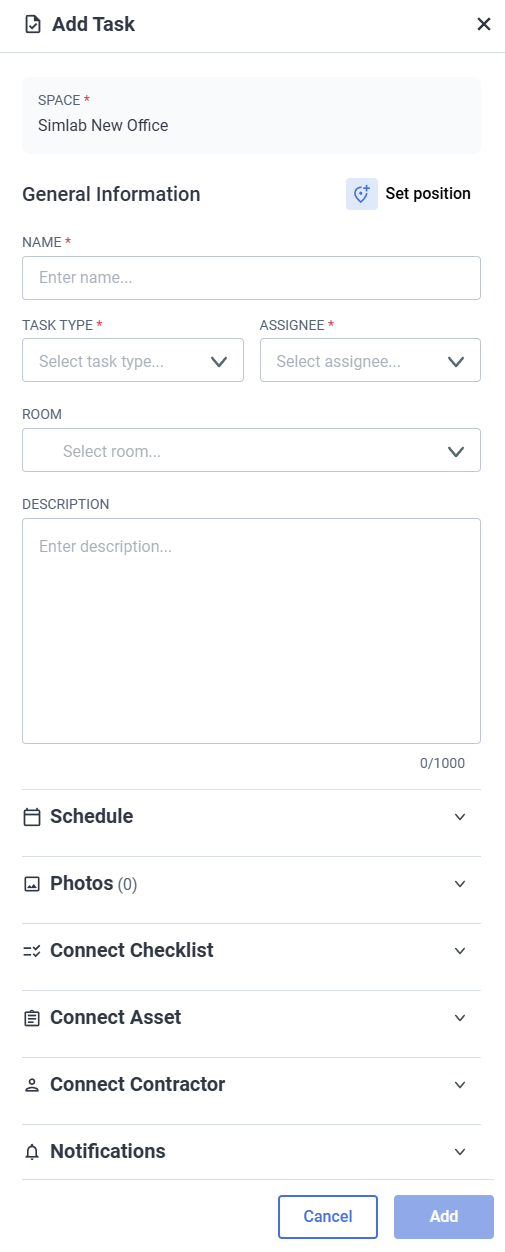Screen dimensions: 505x1252
Task: Open the Task Type dropdown
Action: 133,360
